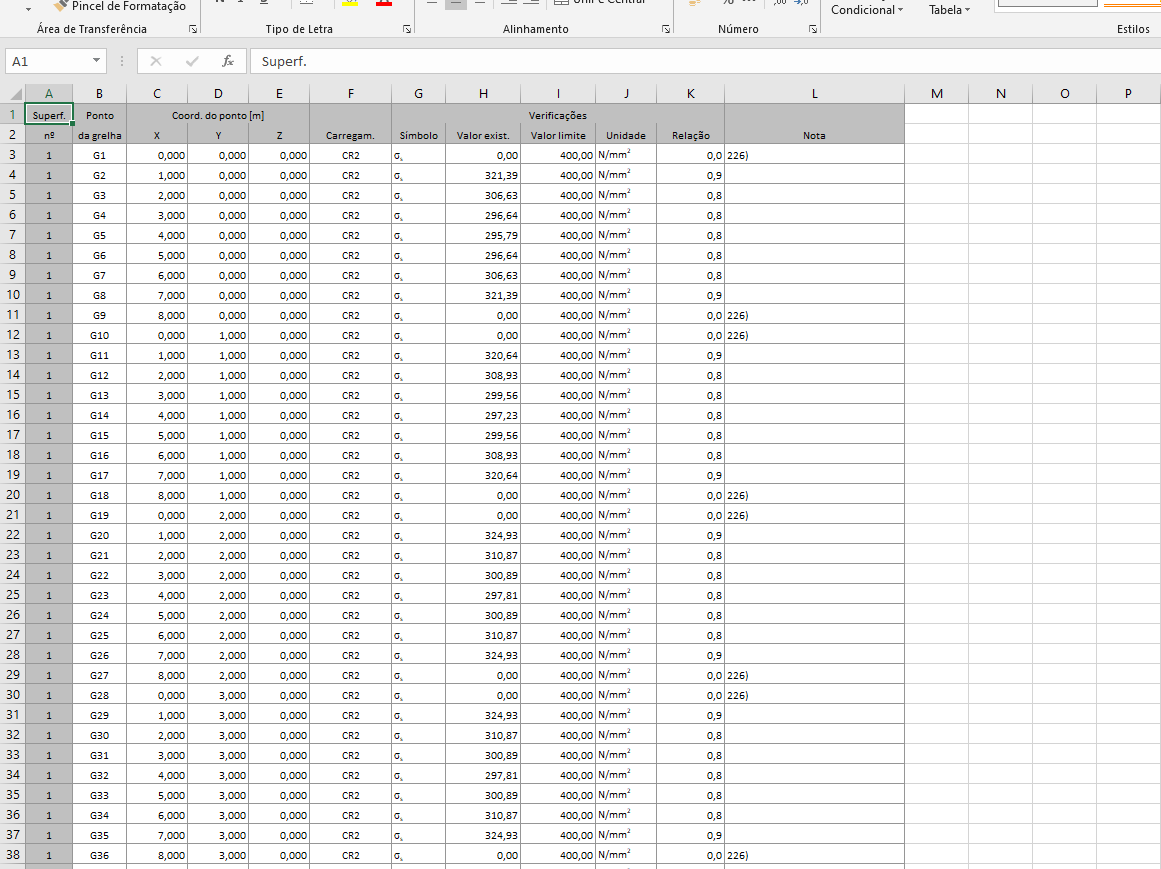Click the fx insert function icon
The height and width of the screenshot is (869, 1161).
[x=228, y=61]
